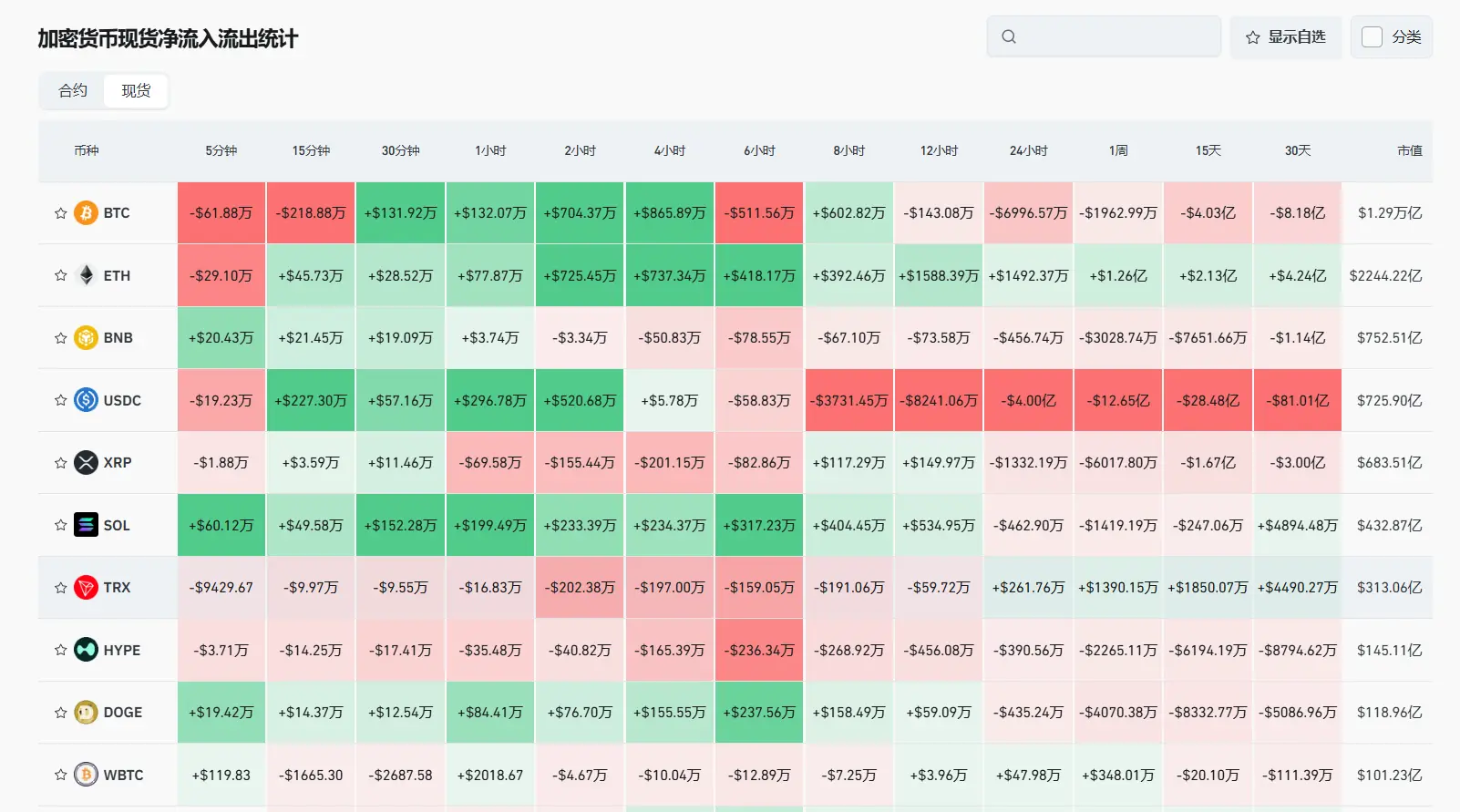Sort by the 5分钟 column header
1460x812 pixels.
(221, 150)
